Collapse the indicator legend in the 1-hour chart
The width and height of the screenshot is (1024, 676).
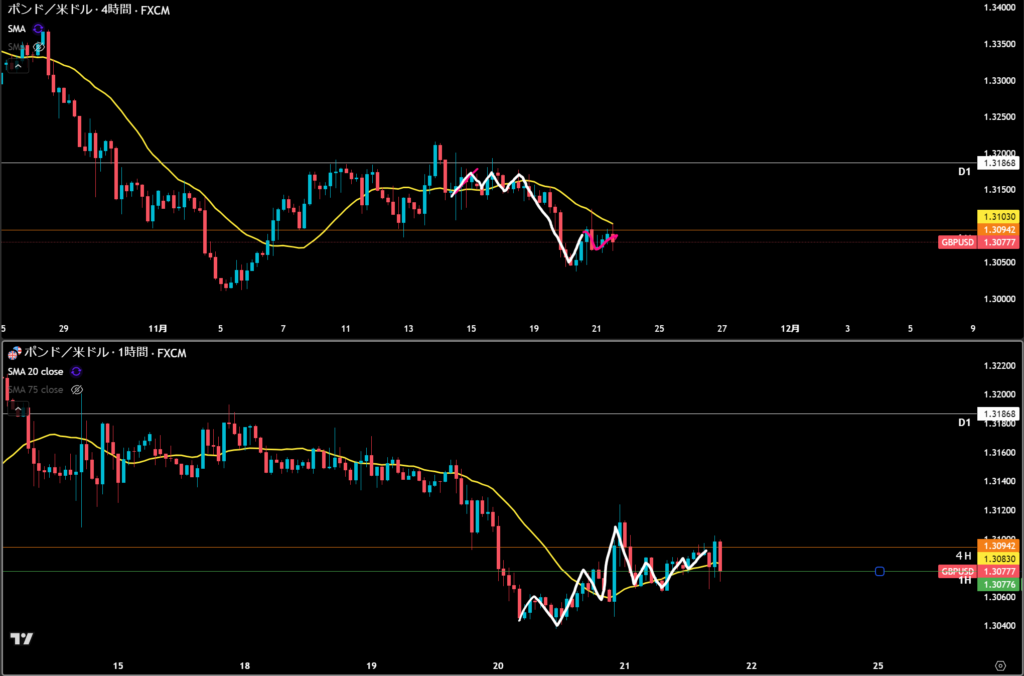pos(17,407)
